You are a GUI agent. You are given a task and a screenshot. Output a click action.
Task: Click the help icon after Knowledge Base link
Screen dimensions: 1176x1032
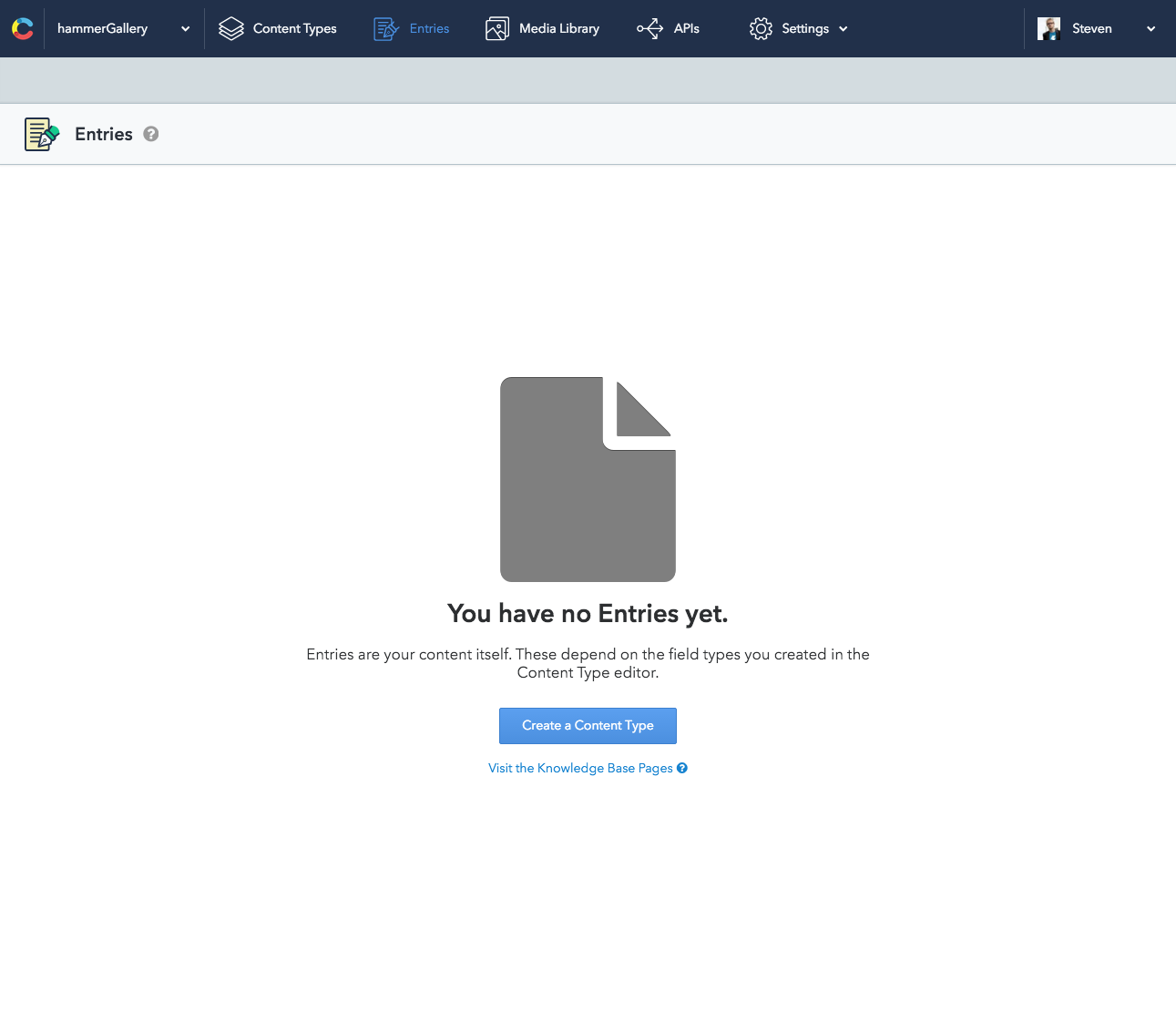click(x=682, y=768)
